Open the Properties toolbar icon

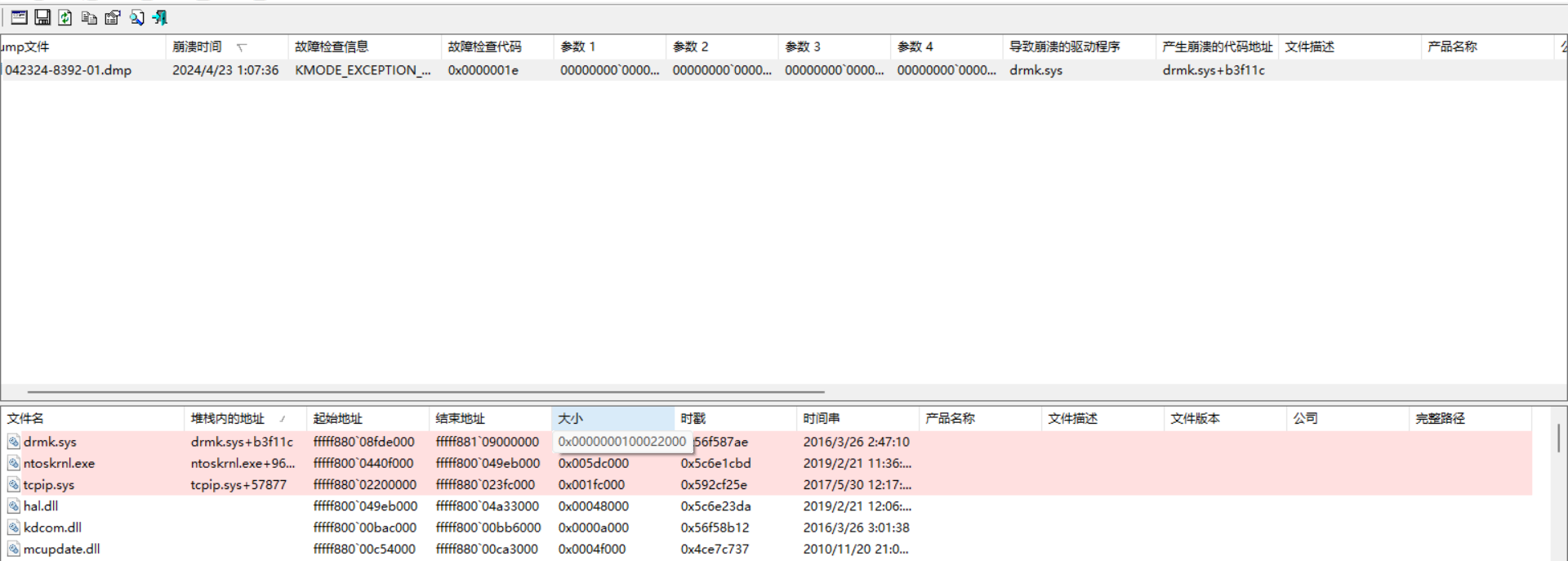(x=113, y=17)
